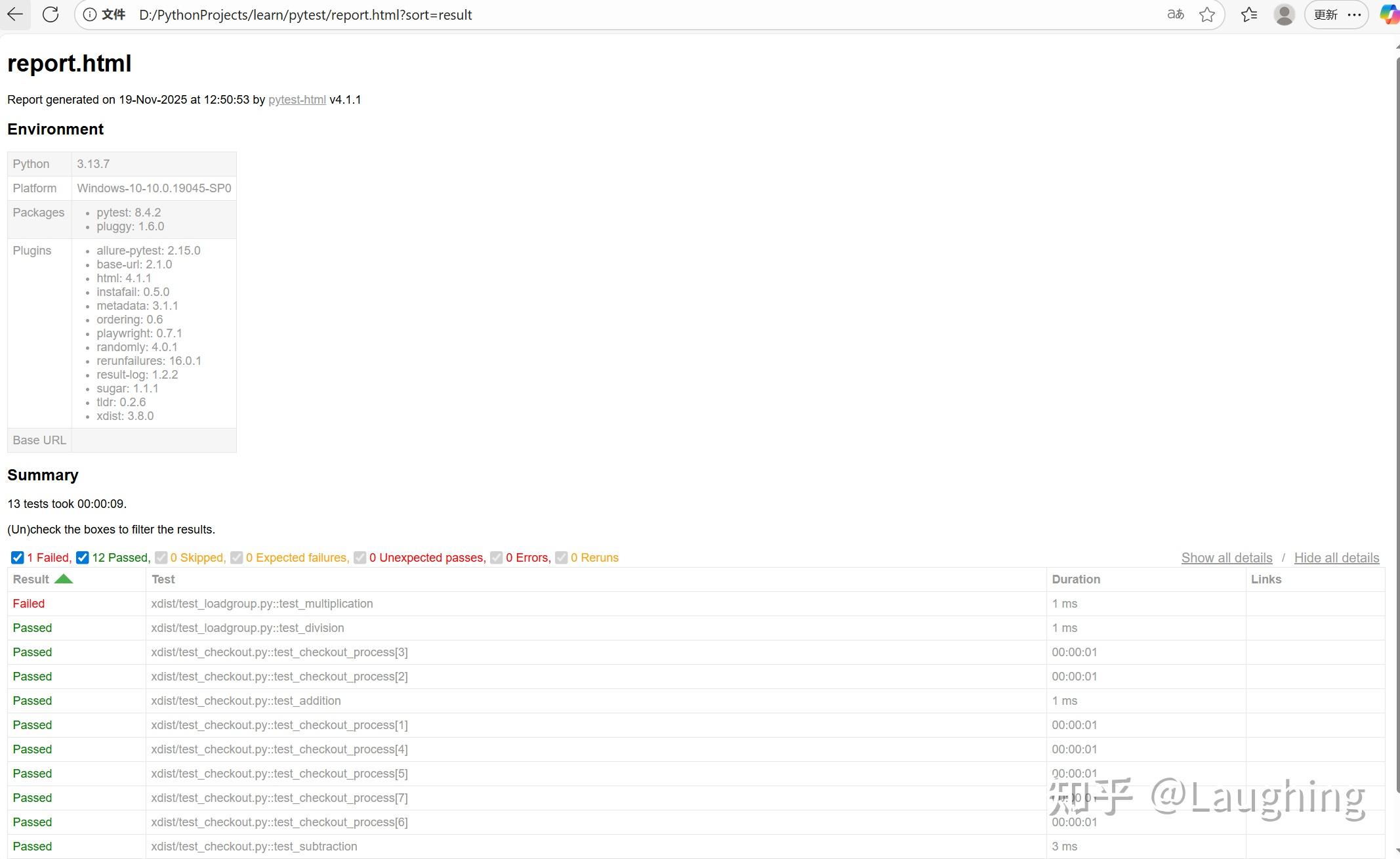Toggle the 0 Skipped checkbox
Viewport: 1400px width, 859px height.
[161, 557]
